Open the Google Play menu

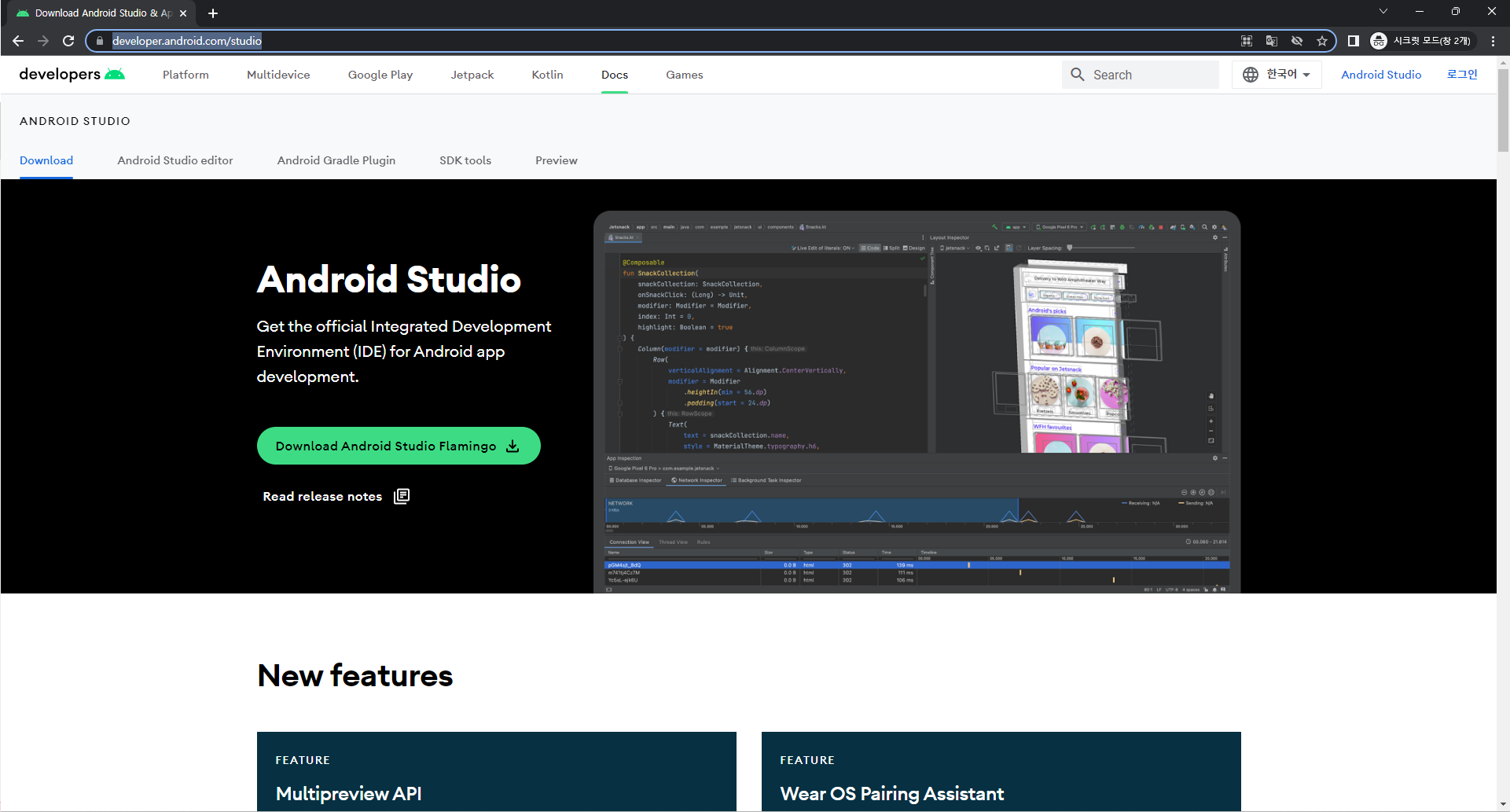(380, 75)
